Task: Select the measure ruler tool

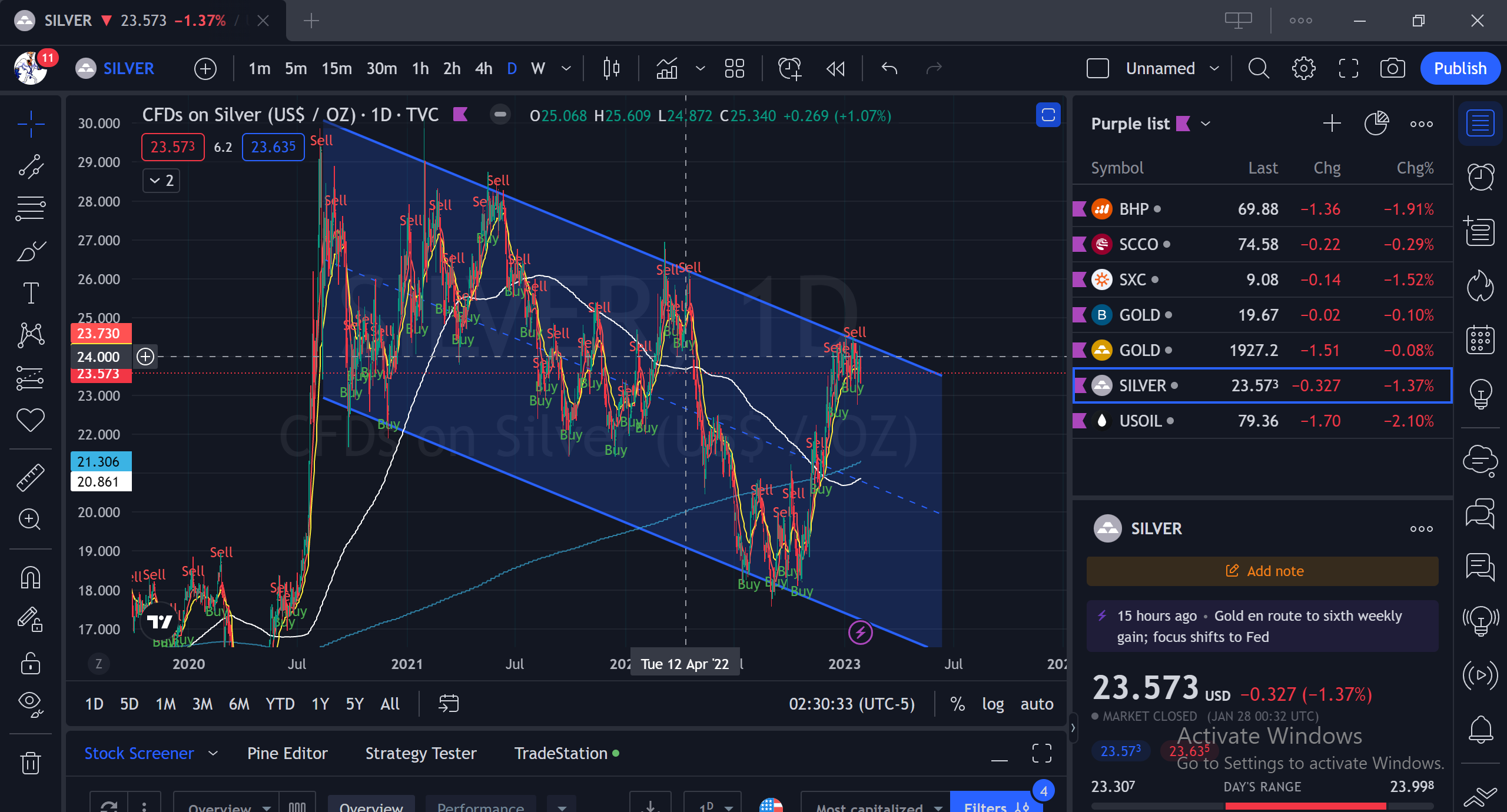Action: point(31,477)
